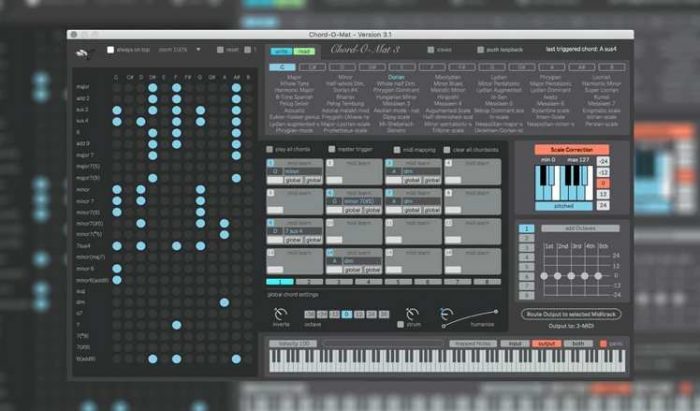
Task: Turn the inverte knob
Action: point(281,315)
